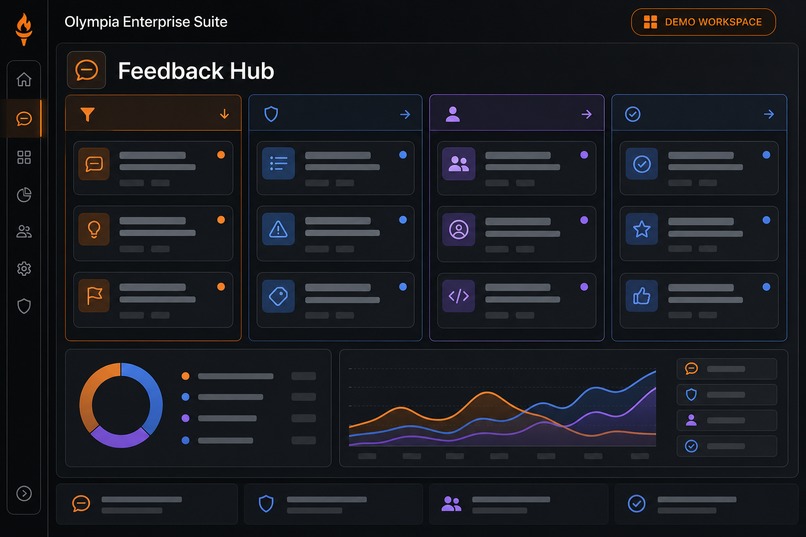Select the Feedback chat sidebar icon
The width and height of the screenshot is (806, 537).
point(24,119)
